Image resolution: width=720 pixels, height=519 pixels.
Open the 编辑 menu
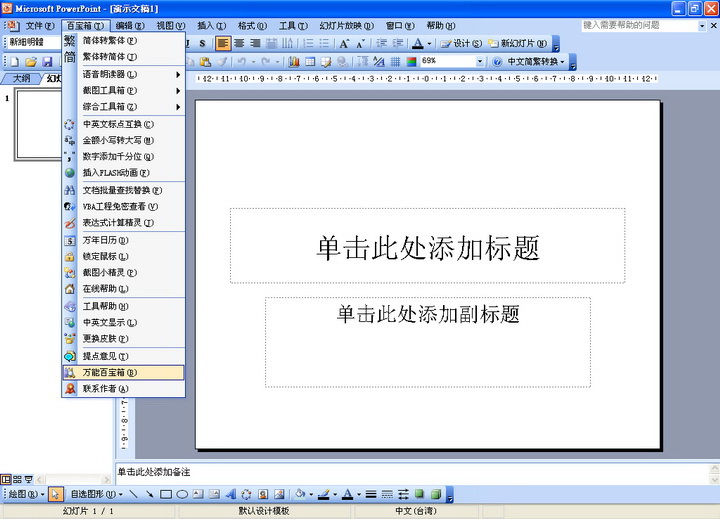[129, 26]
